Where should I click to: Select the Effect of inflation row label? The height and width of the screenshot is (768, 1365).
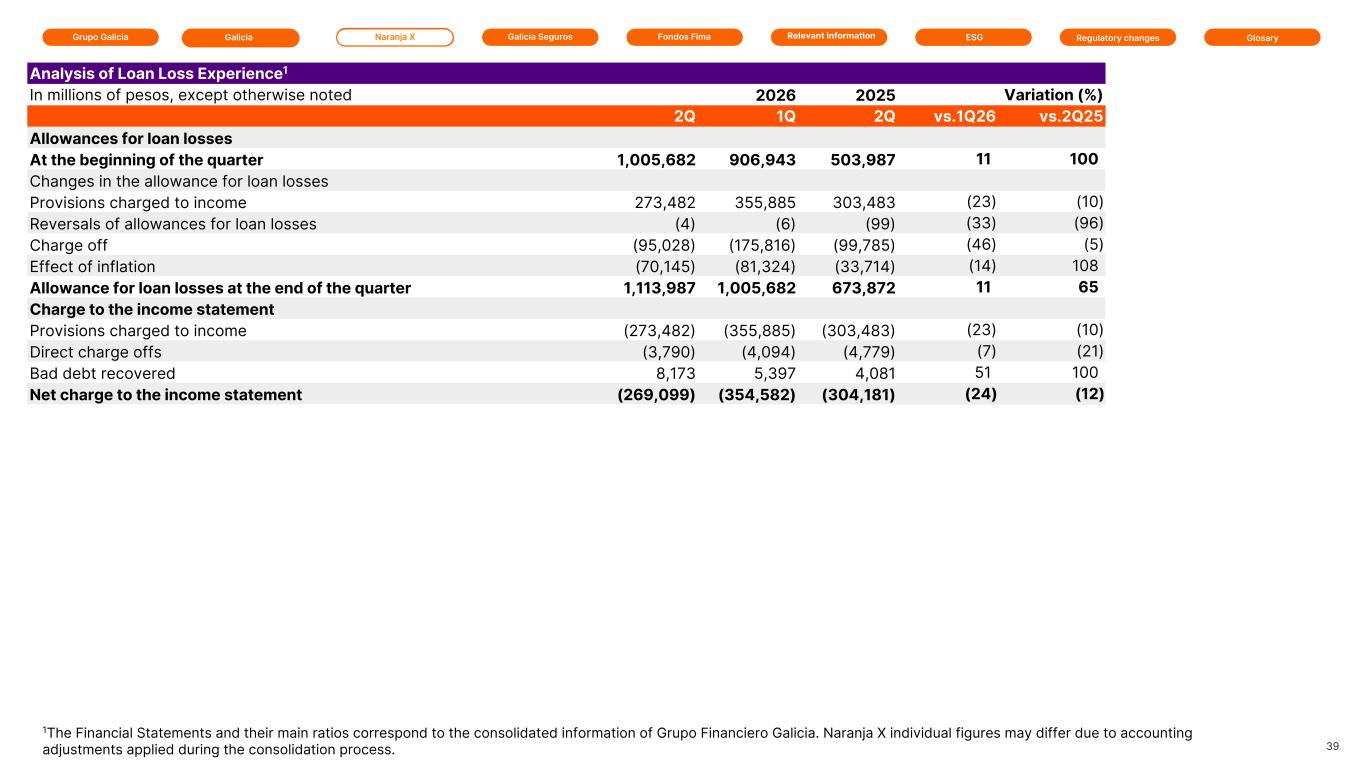tap(93, 267)
